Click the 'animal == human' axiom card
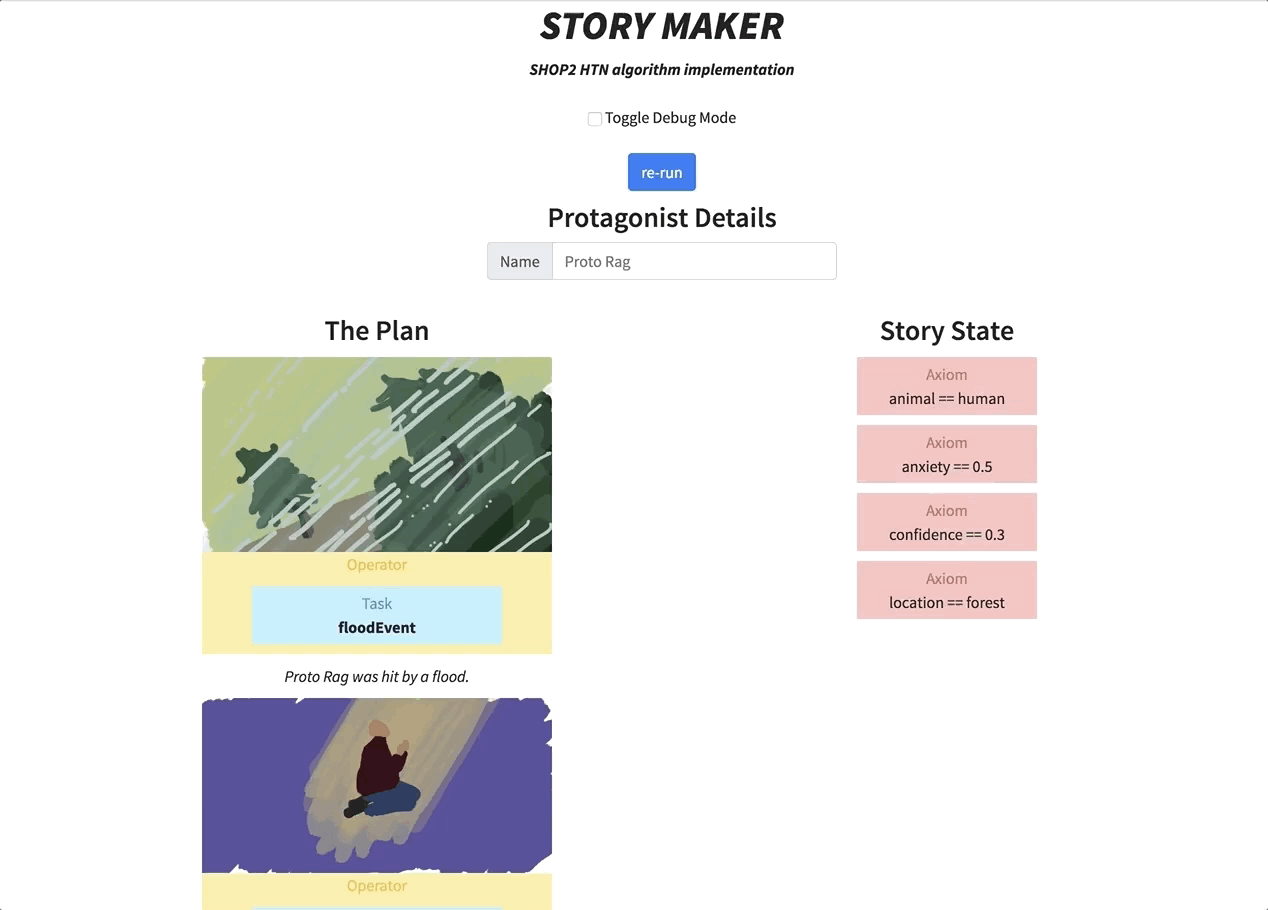Image resolution: width=1268 pixels, height=910 pixels. [946, 386]
